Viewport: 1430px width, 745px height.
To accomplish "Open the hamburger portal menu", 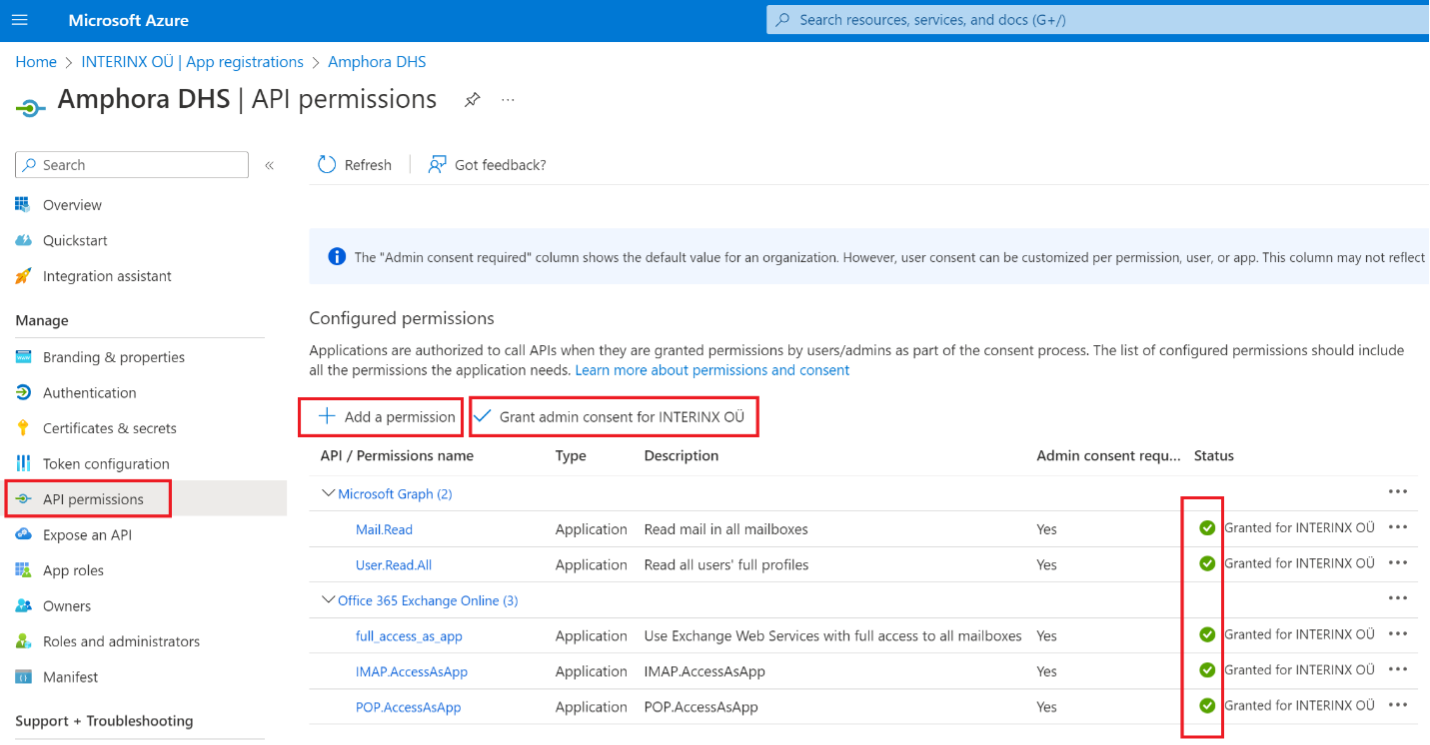I will (20, 20).
